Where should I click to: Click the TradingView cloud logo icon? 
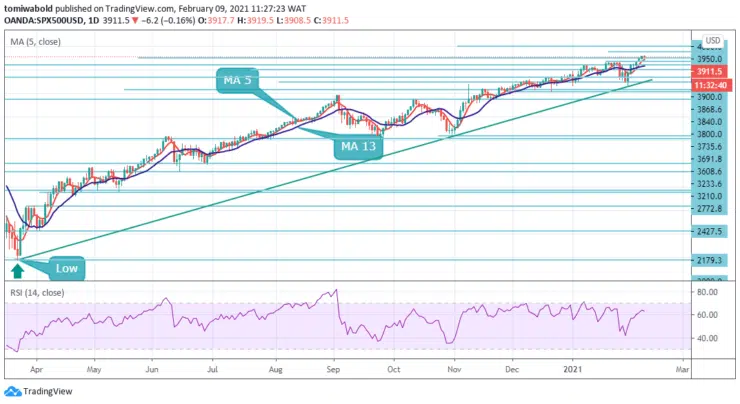click(13, 390)
